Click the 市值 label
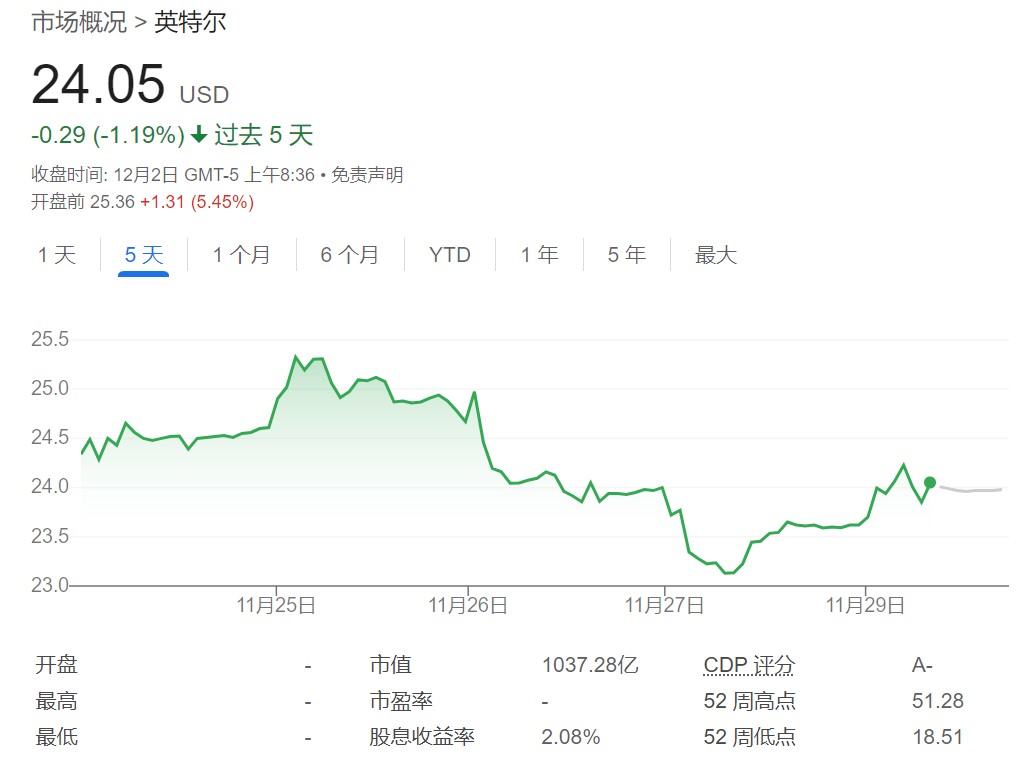The width and height of the screenshot is (1018, 758). pyautogui.click(x=391, y=665)
